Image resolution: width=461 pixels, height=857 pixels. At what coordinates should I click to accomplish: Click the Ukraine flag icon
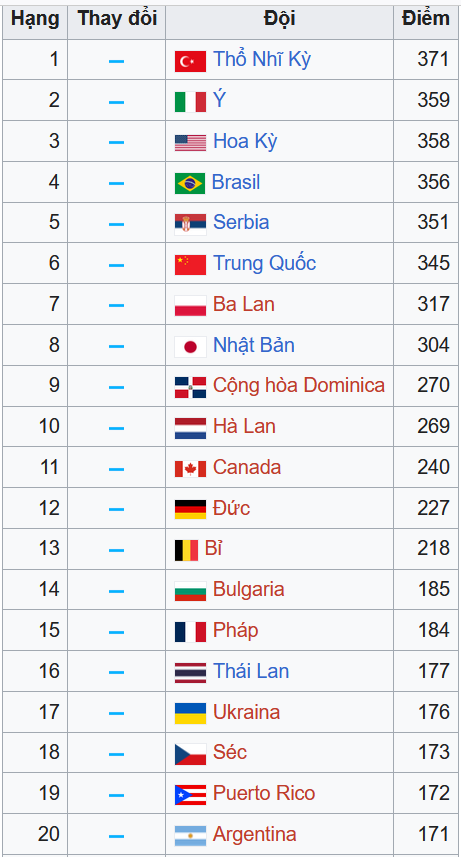(x=190, y=713)
